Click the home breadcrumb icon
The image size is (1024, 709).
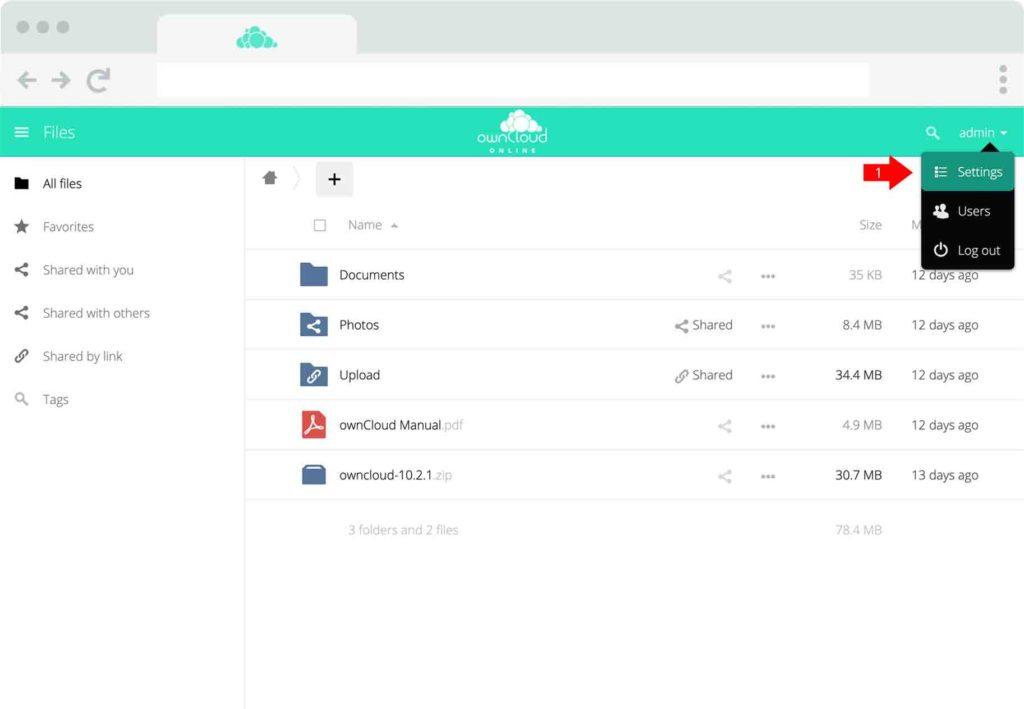(269, 177)
